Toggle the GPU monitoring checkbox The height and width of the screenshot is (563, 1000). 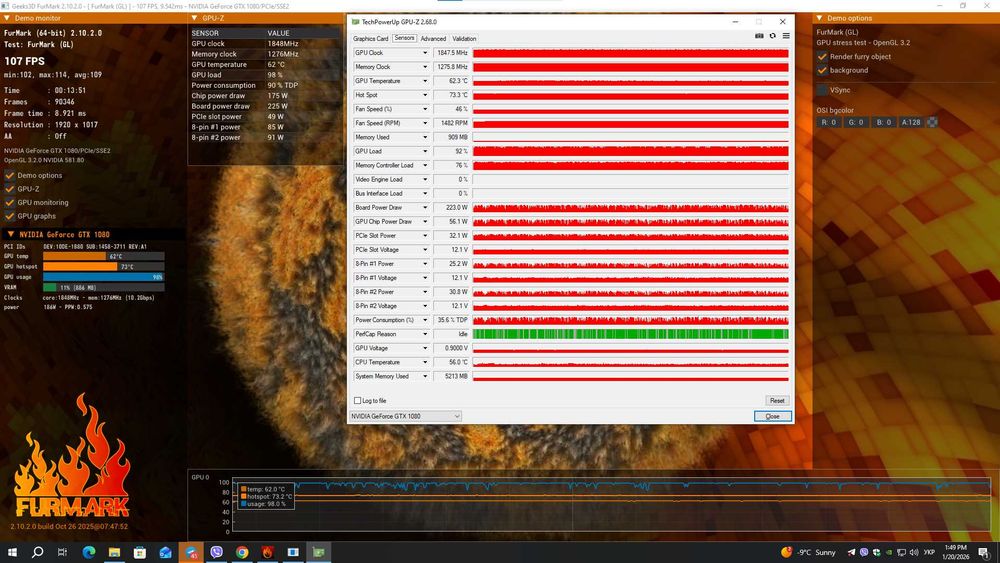click(10, 202)
